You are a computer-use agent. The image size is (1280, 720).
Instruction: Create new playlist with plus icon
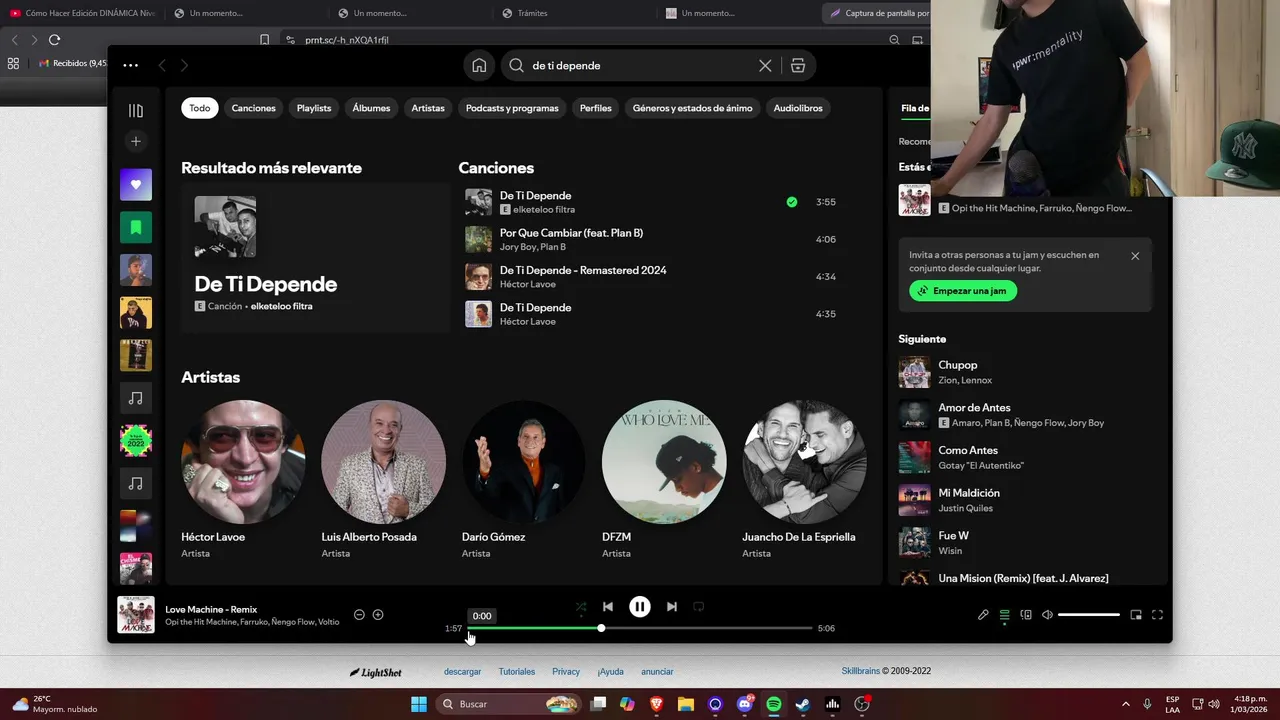click(x=136, y=141)
